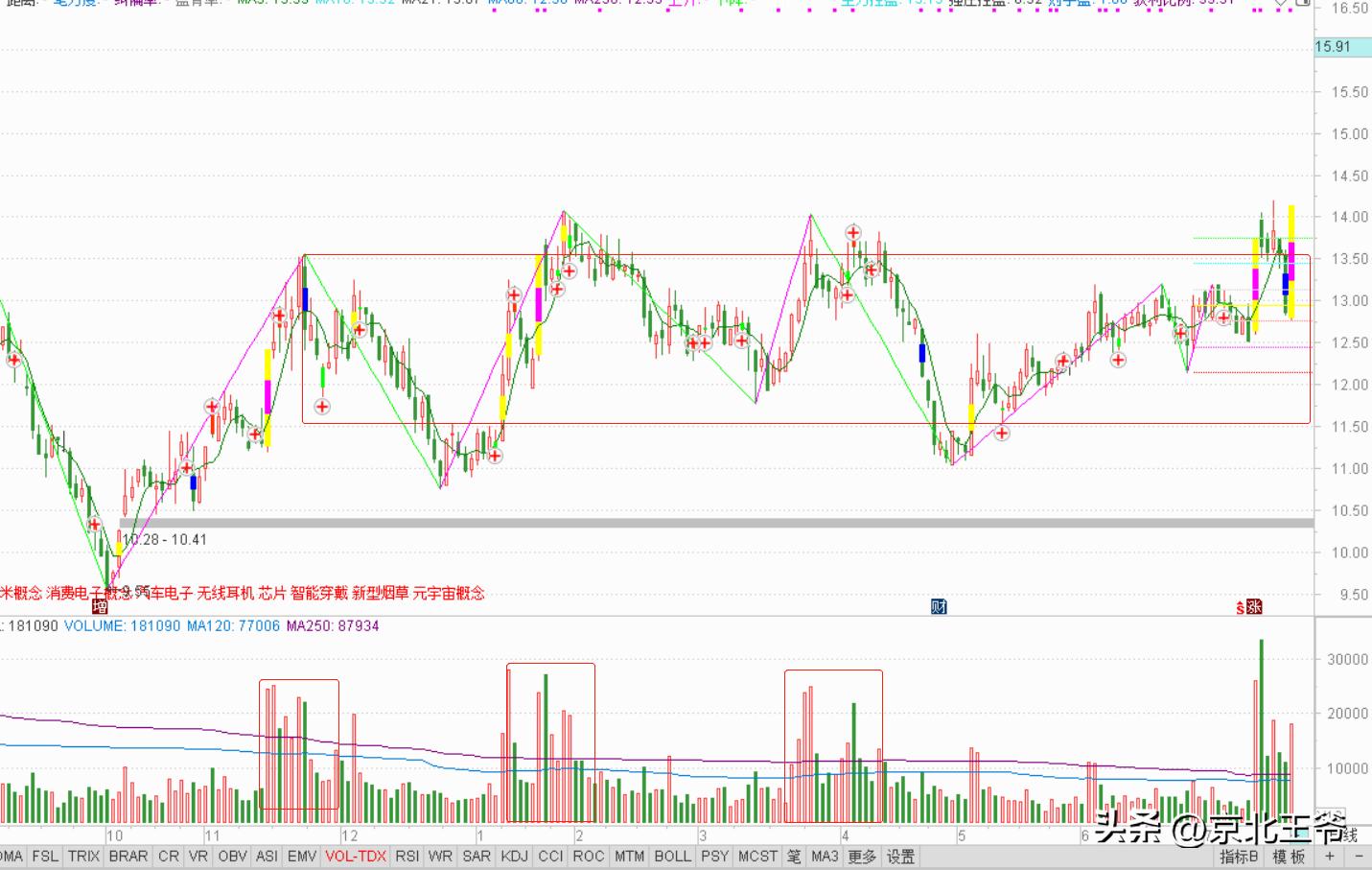This screenshot has height=870, width=1372.
Task: Open the 设置 (settings) button
Action: click(900, 857)
